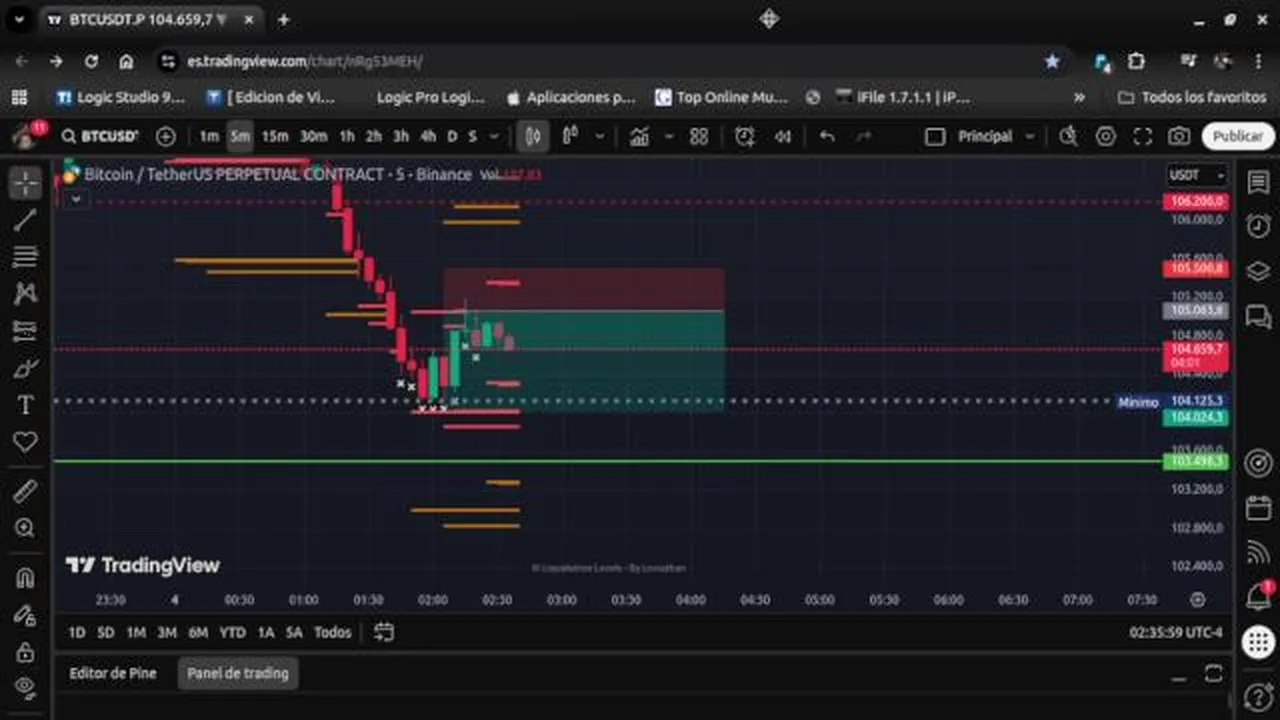The image size is (1280, 720).
Task: Create a price alert
Action: coord(745,136)
